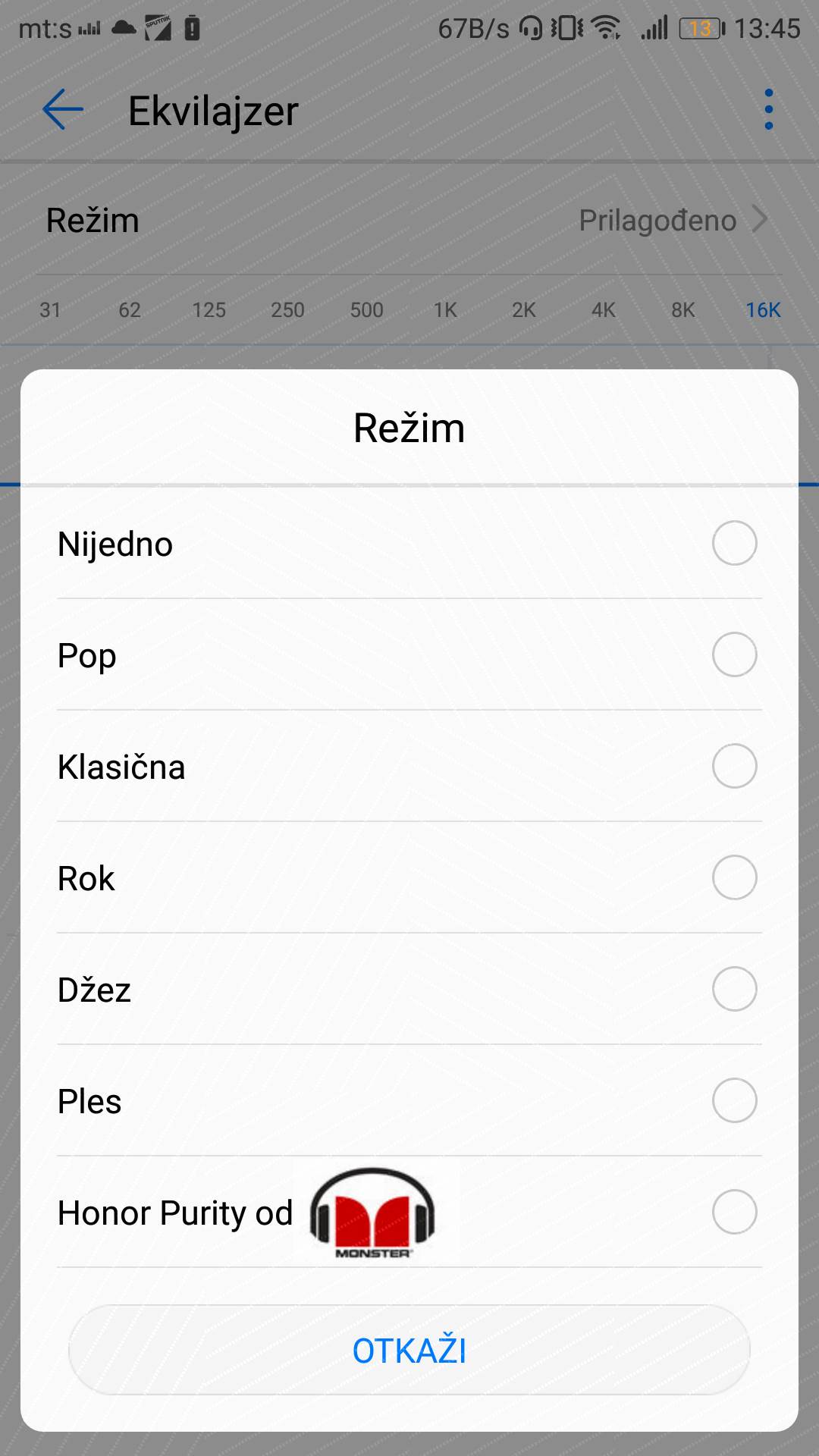Select the Pop radio button
Image resolution: width=819 pixels, height=1456 pixels.
pos(734,654)
